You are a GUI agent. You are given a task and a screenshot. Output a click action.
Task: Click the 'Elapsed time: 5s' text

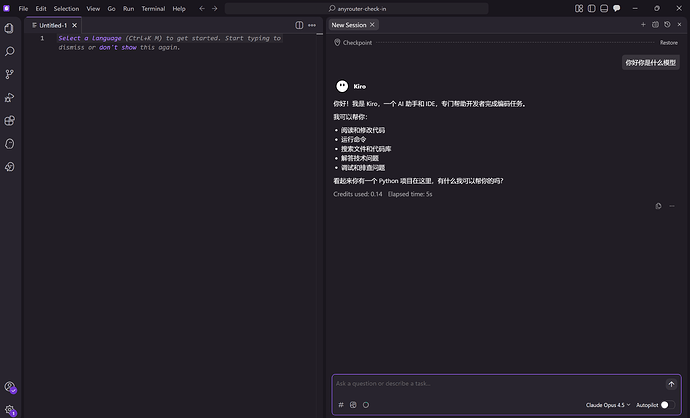coord(410,194)
